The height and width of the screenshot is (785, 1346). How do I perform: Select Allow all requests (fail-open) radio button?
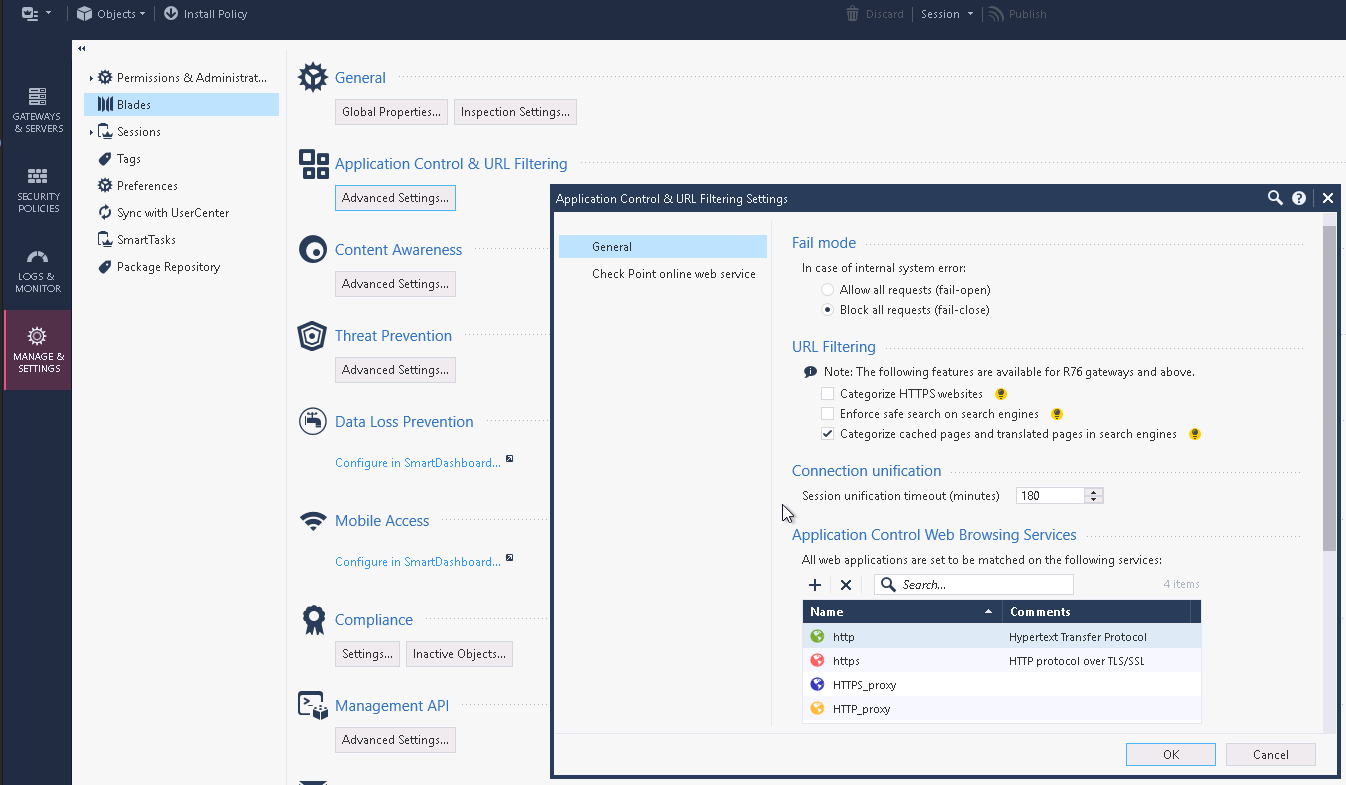[827, 290]
